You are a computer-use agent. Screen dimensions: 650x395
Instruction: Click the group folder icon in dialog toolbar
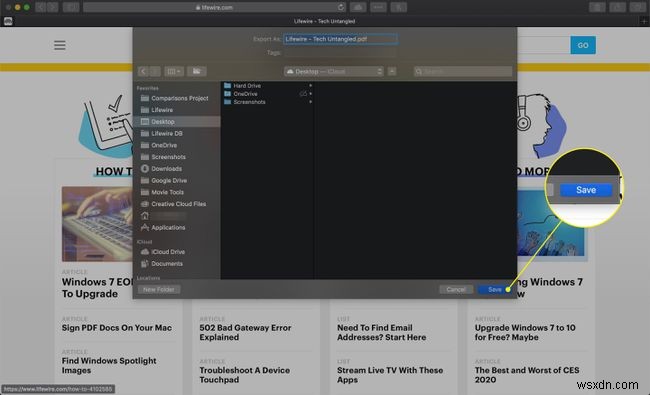click(196, 71)
